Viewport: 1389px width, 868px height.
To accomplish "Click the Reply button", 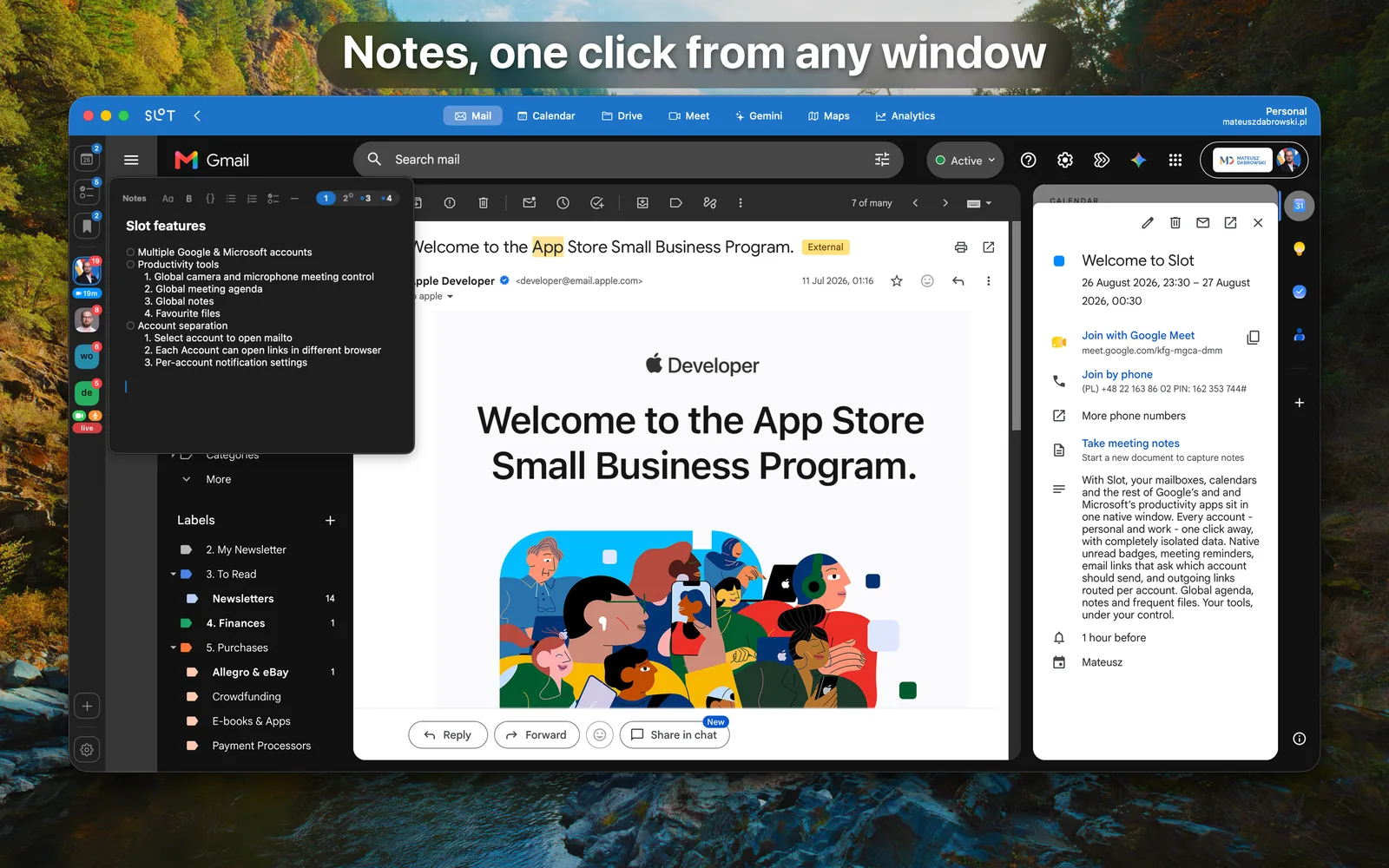I will pos(448,735).
